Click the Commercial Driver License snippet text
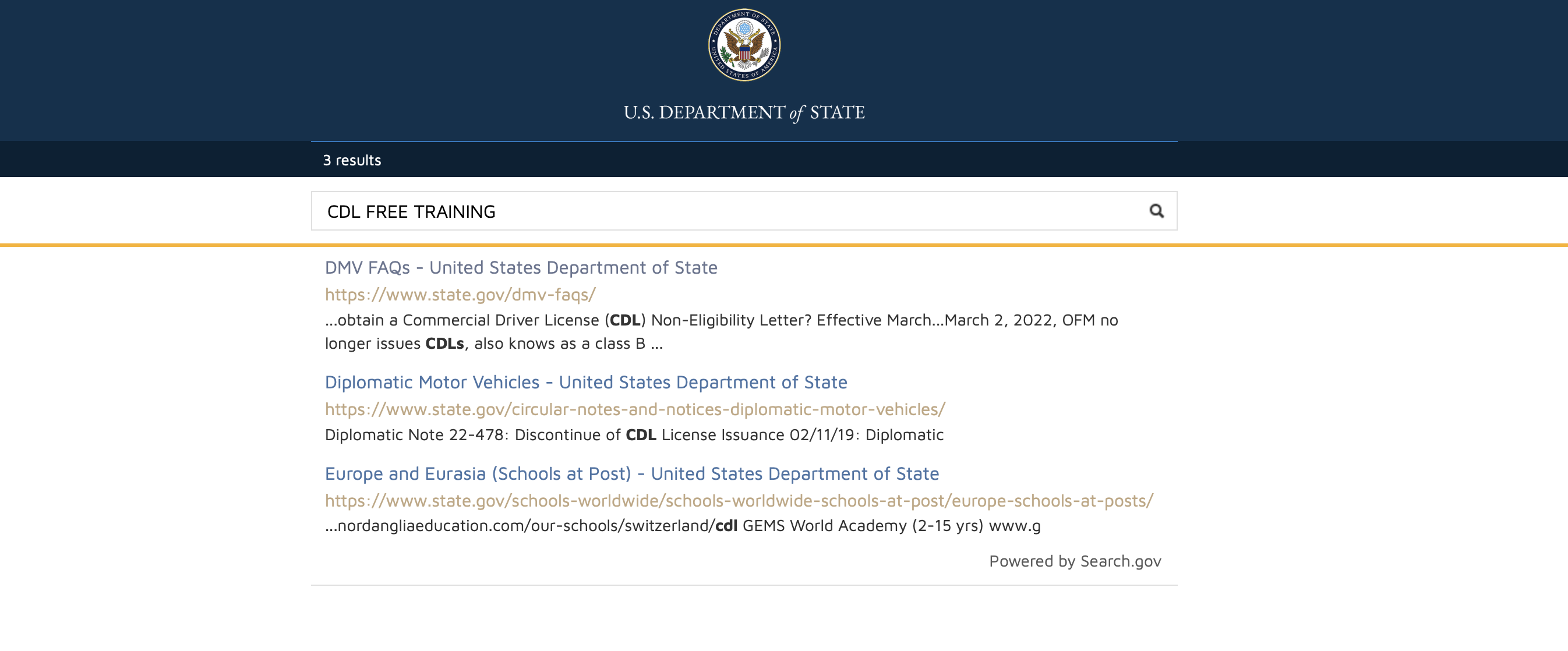The height and width of the screenshot is (651, 1568). (500, 320)
